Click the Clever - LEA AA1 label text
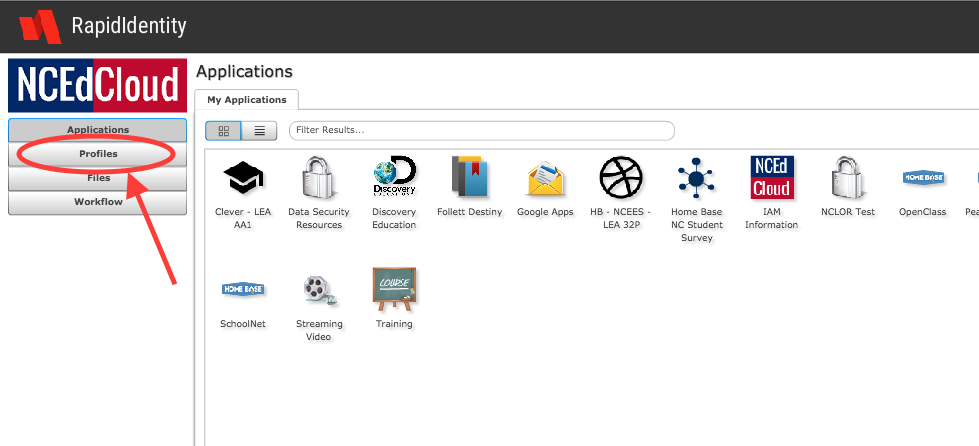 (x=243, y=218)
